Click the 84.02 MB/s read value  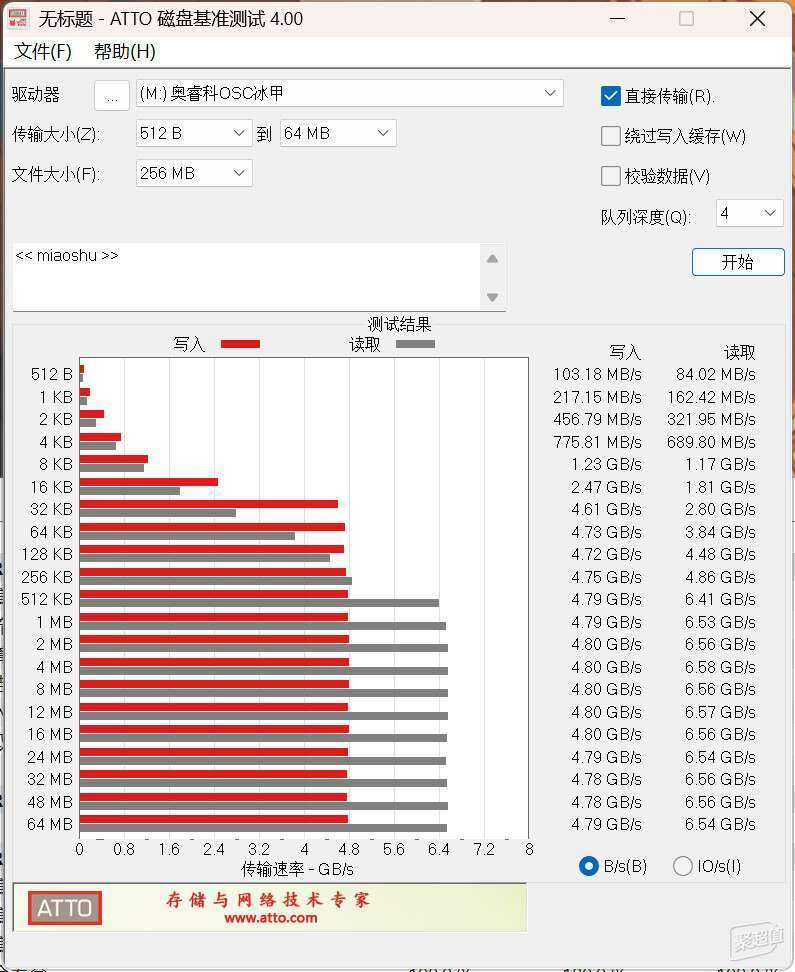(x=716, y=374)
